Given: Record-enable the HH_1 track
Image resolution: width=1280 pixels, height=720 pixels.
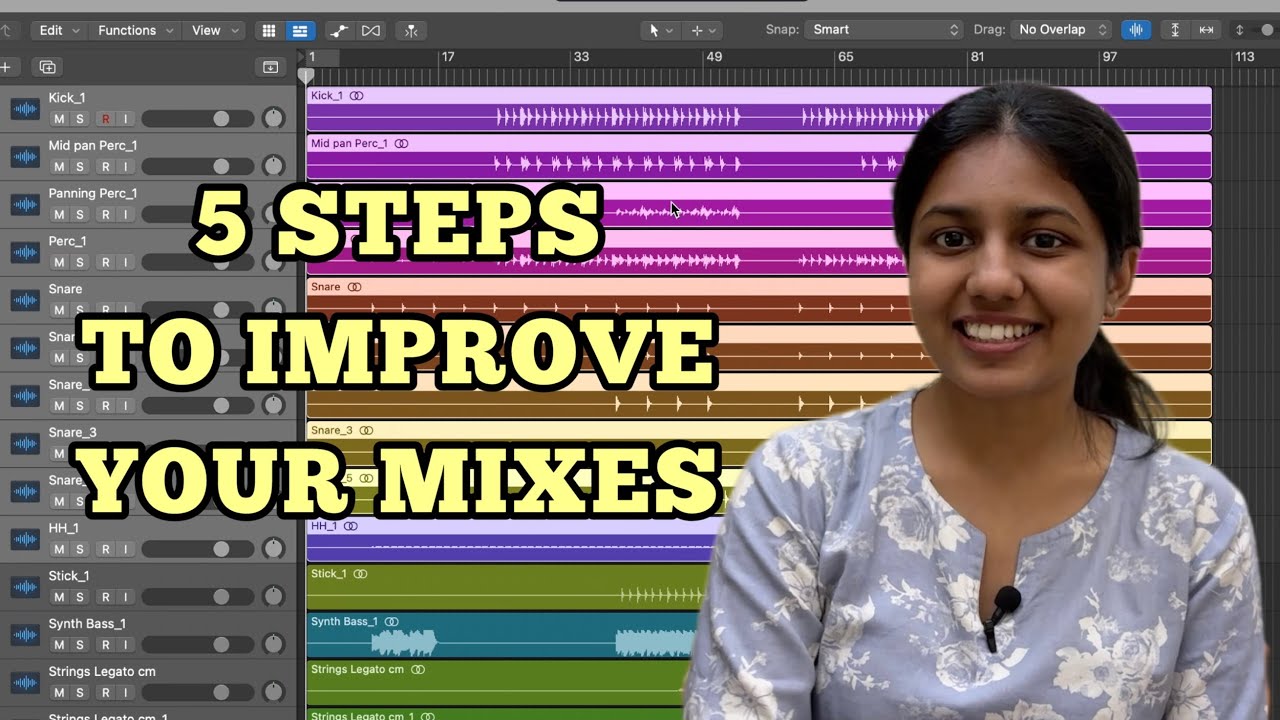Looking at the screenshot, I should (105, 550).
